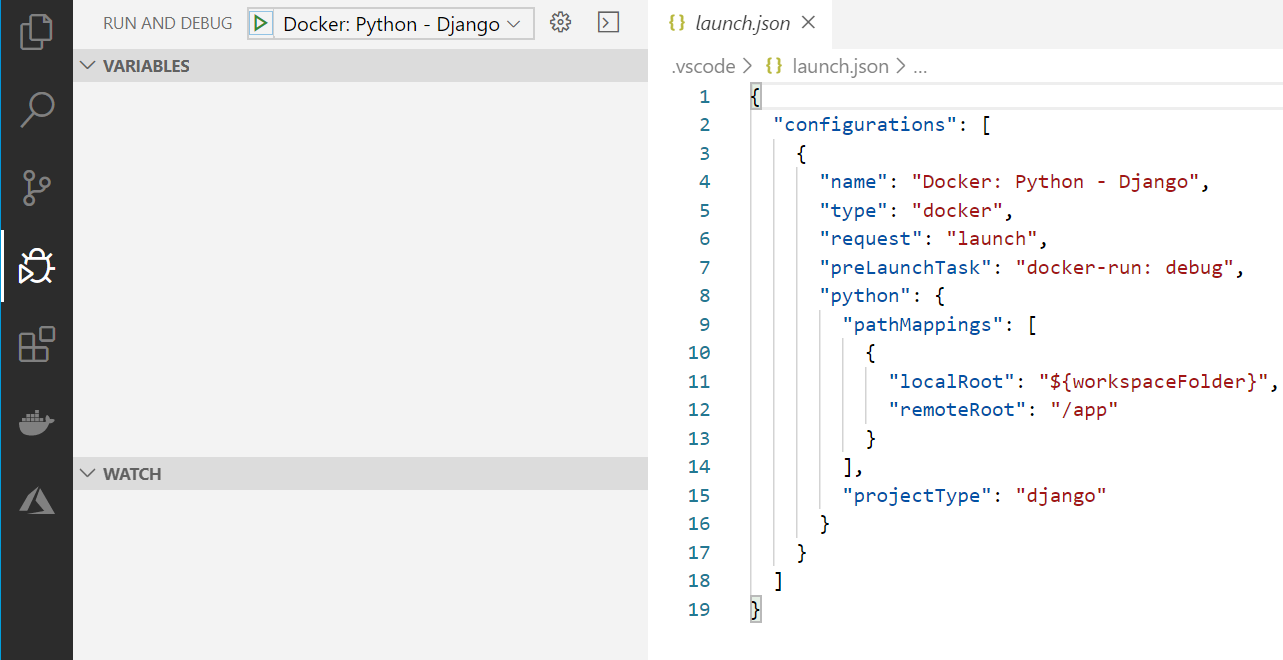Open the debug console panel icon
This screenshot has height=660, width=1283.
[x=608, y=22]
